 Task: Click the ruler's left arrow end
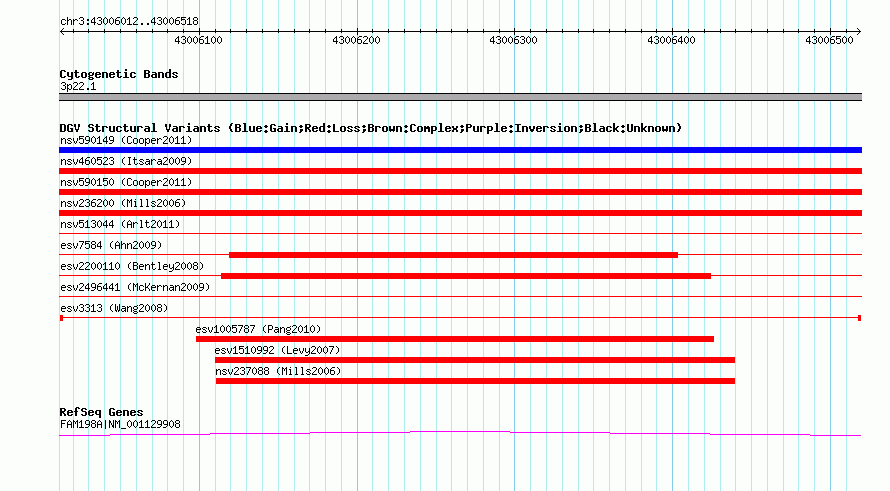(x=62, y=32)
